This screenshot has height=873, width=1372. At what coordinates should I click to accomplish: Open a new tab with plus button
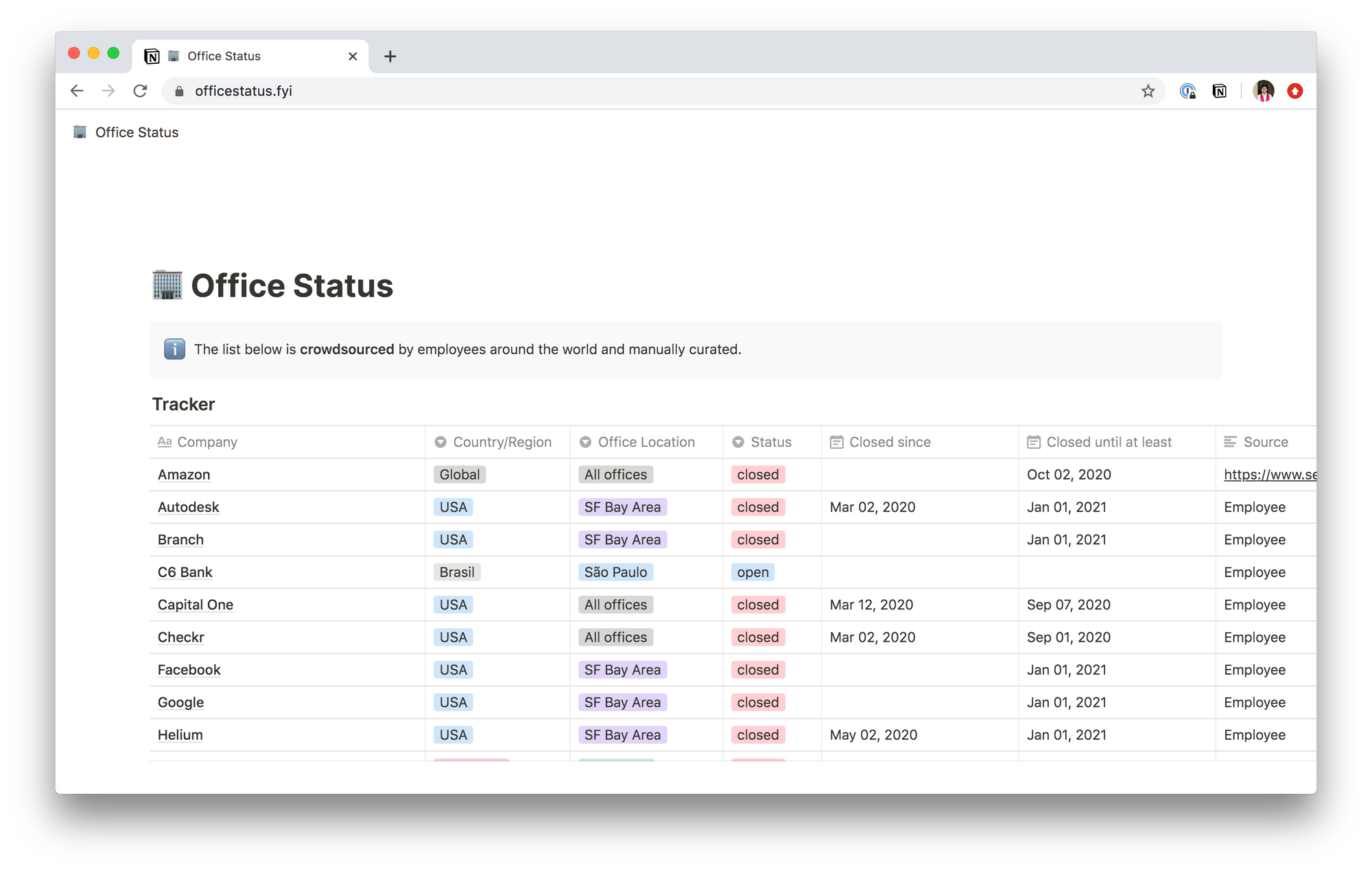390,56
